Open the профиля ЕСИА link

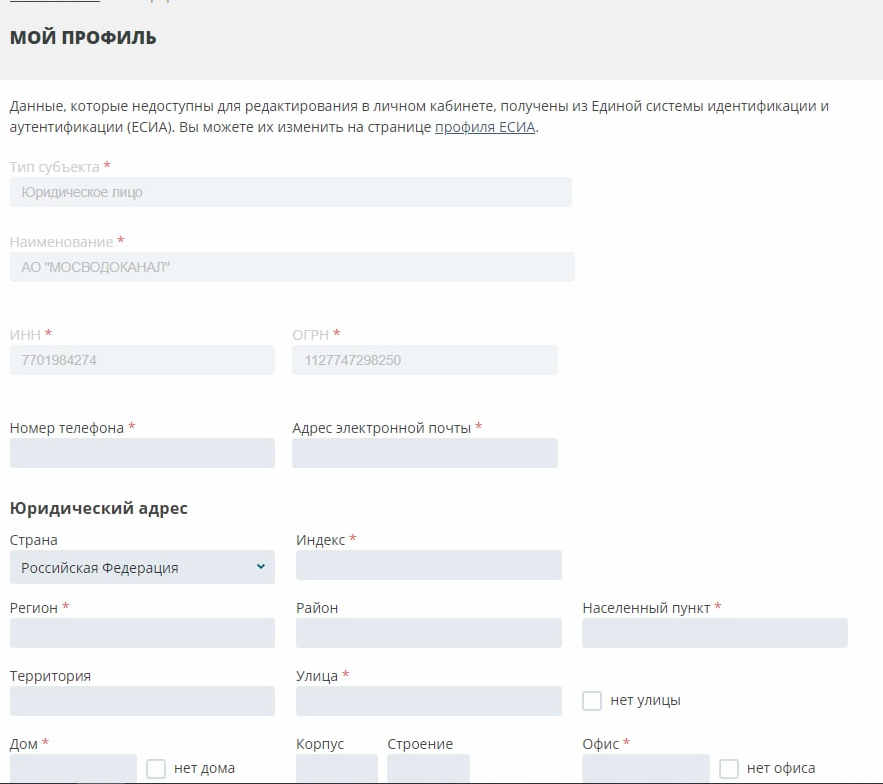pyautogui.click(x=485, y=127)
